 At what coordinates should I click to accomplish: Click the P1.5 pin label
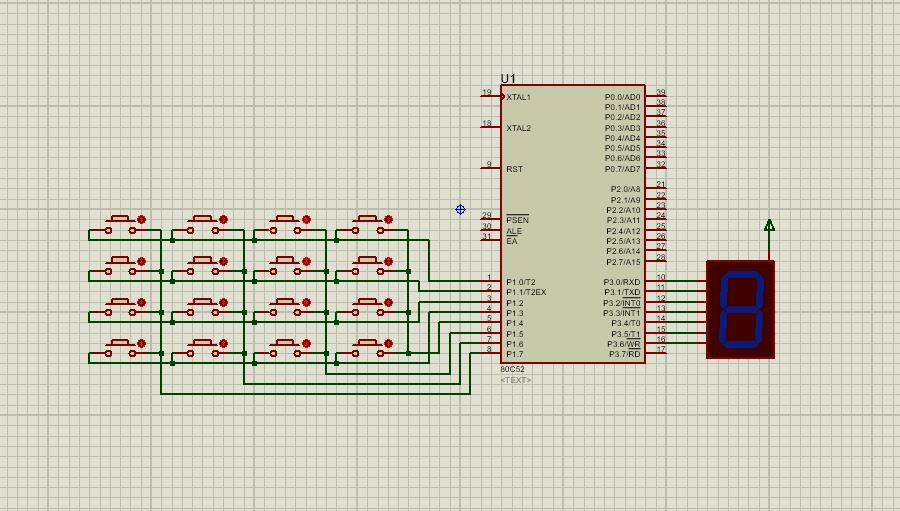pyautogui.click(x=515, y=334)
